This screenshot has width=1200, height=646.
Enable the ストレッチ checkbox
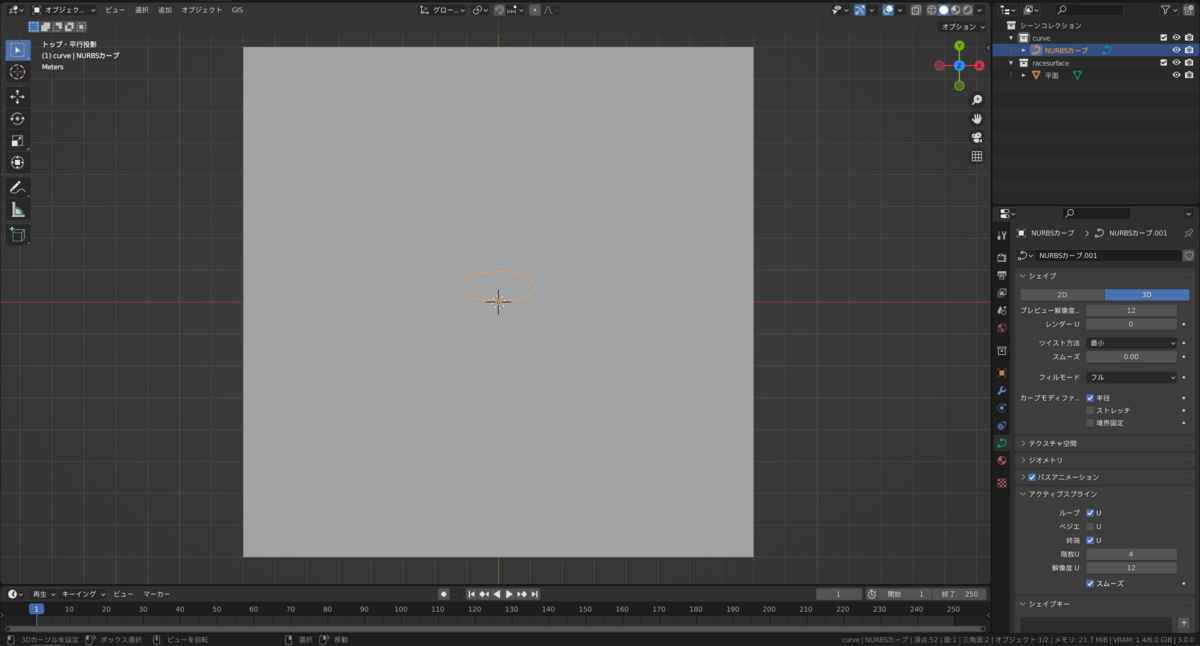tap(1090, 410)
